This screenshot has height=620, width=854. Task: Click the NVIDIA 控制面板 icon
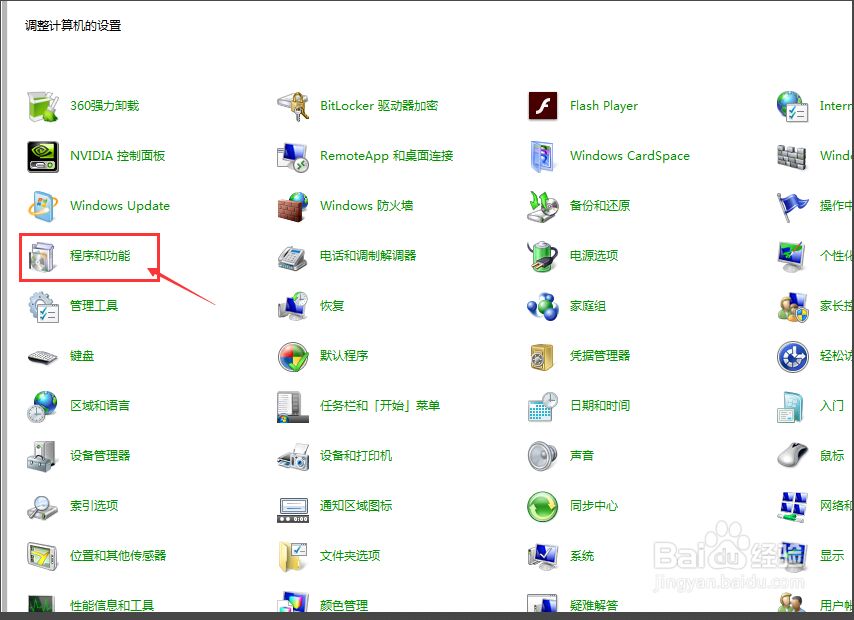[x=43, y=156]
